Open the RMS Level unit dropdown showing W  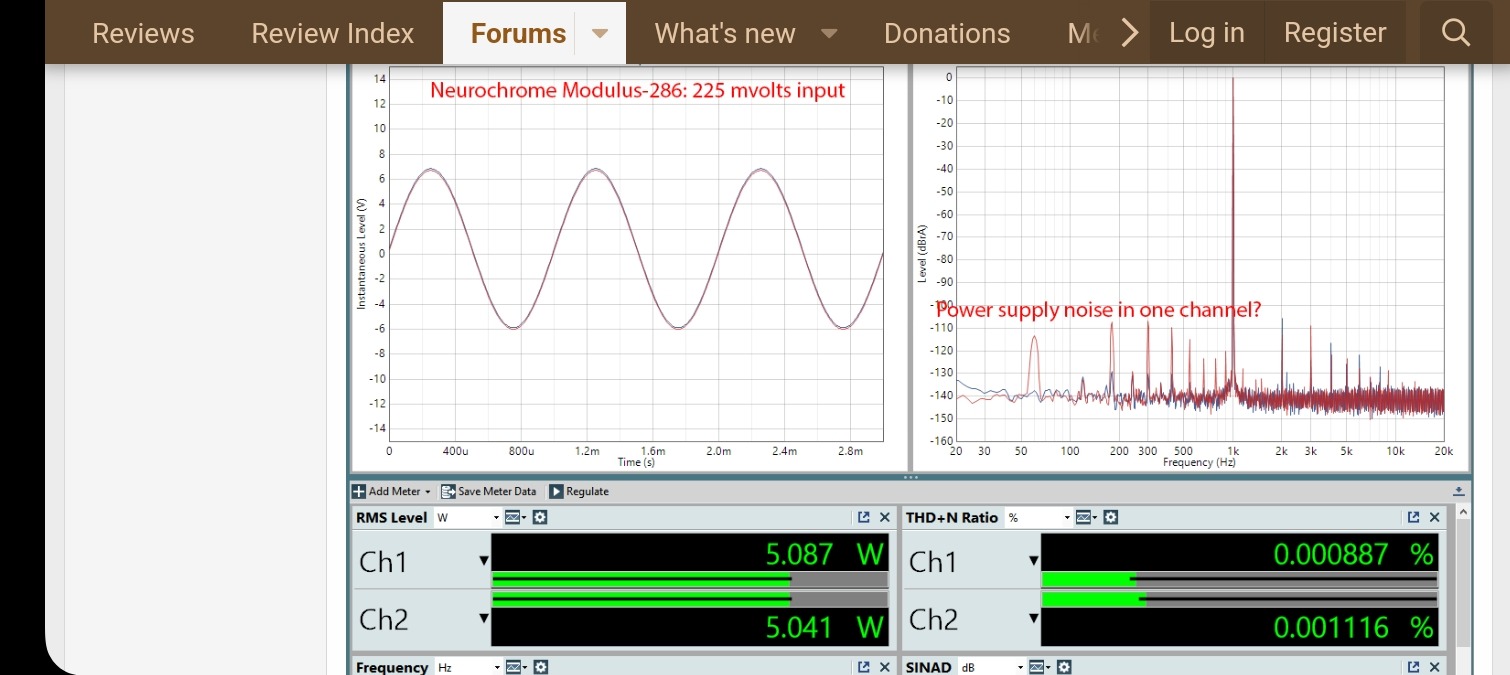pyautogui.click(x=466, y=517)
